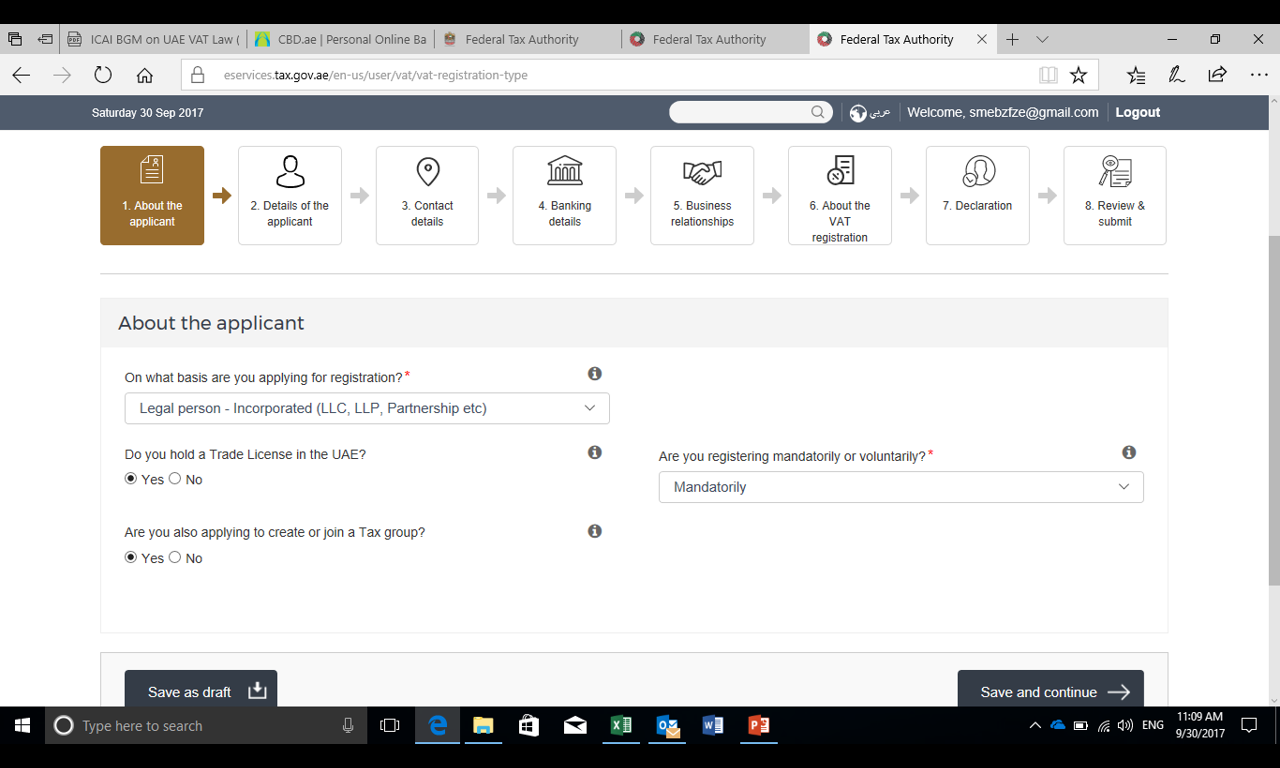Click the taskbar microphone icon
This screenshot has width=1280, height=768.
click(x=348, y=726)
